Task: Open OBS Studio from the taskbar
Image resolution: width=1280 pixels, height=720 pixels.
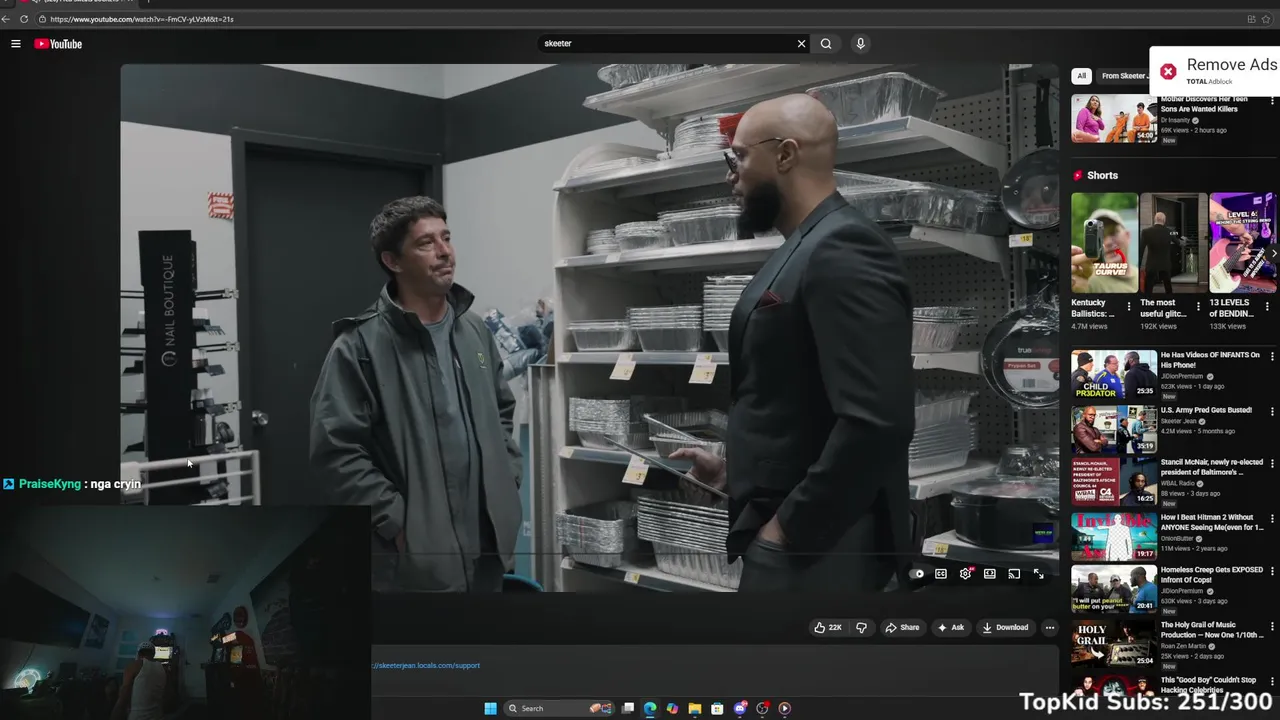Action: coord(762,708)
